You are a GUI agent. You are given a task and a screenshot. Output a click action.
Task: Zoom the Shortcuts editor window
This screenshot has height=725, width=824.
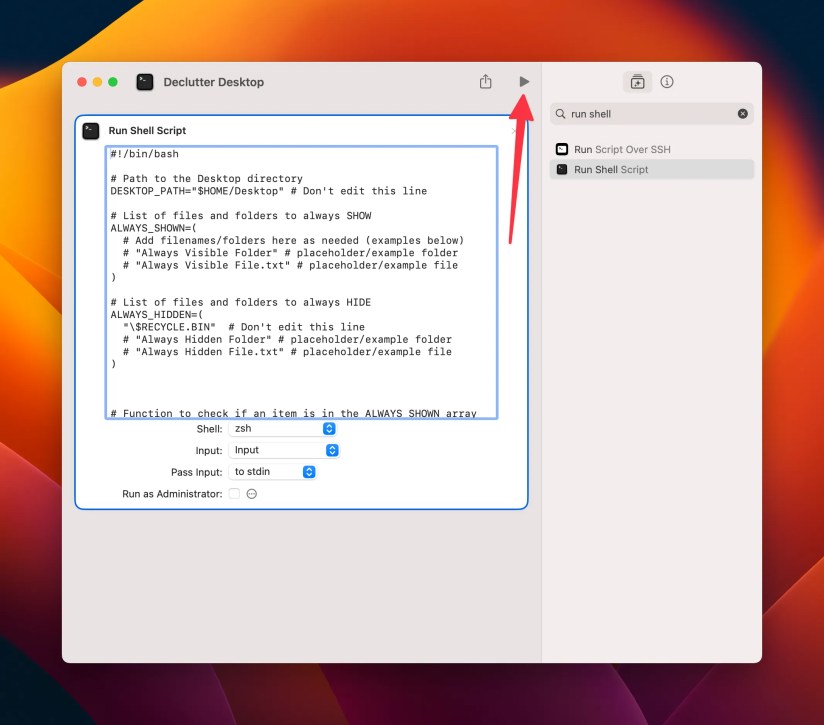click(x=112, y=82)
